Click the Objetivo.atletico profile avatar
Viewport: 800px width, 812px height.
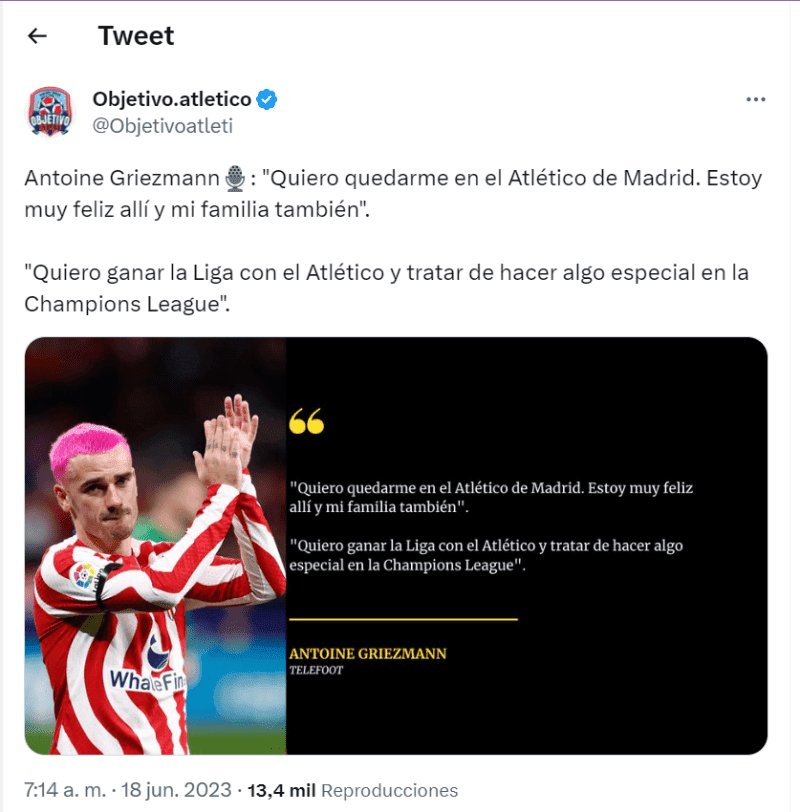pos(50,112)
